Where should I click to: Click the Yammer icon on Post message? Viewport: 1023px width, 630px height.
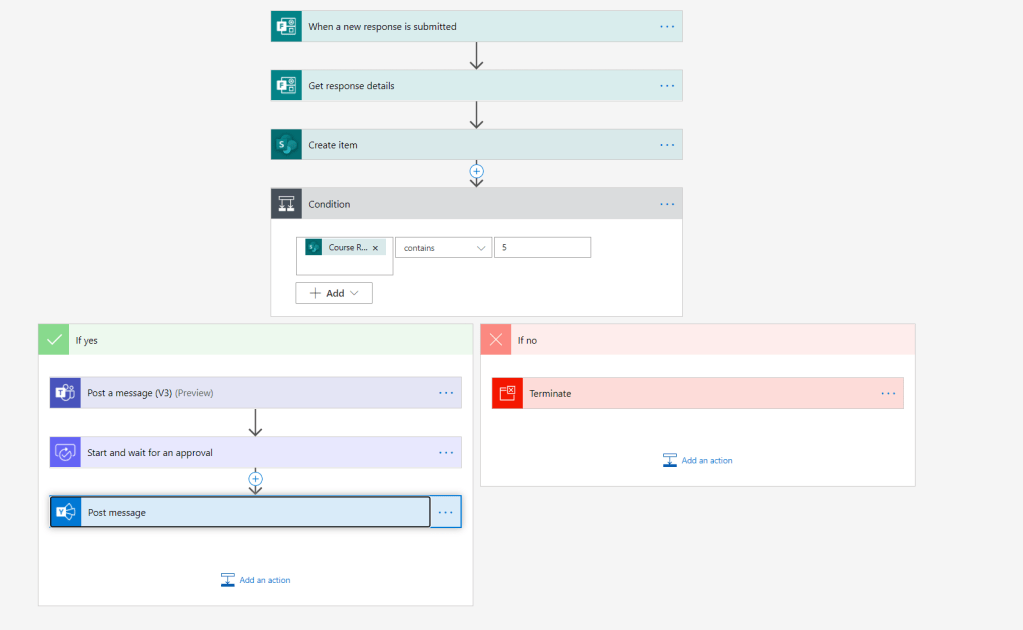66,512
